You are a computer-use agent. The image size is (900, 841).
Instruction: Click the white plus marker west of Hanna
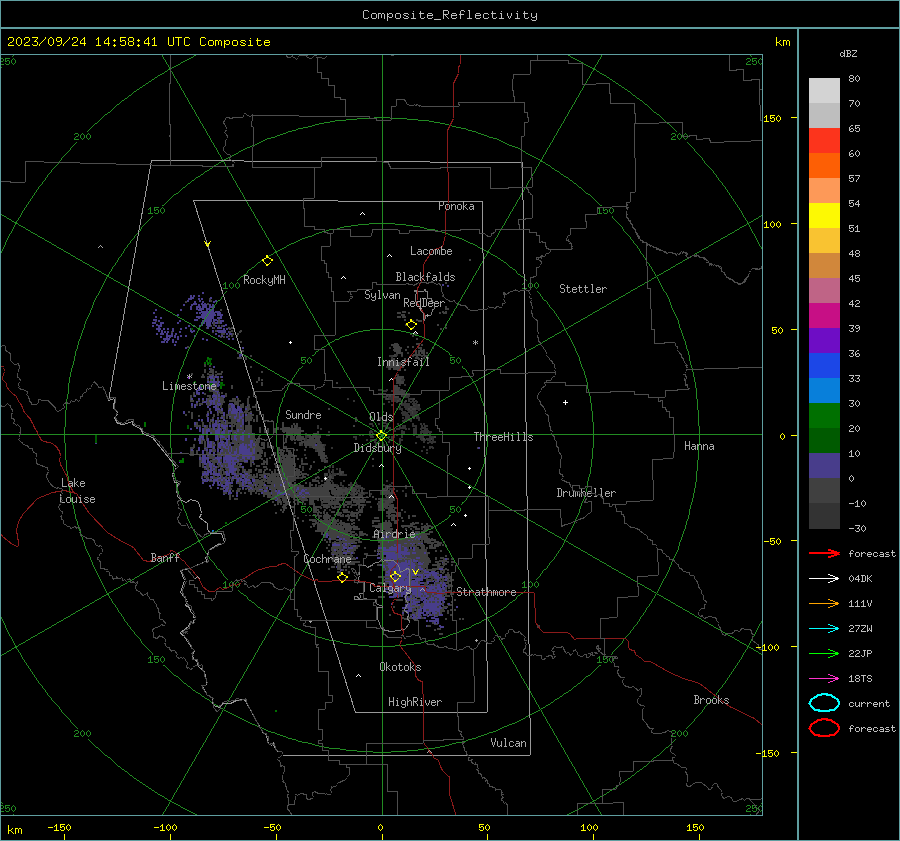point(565,402)
